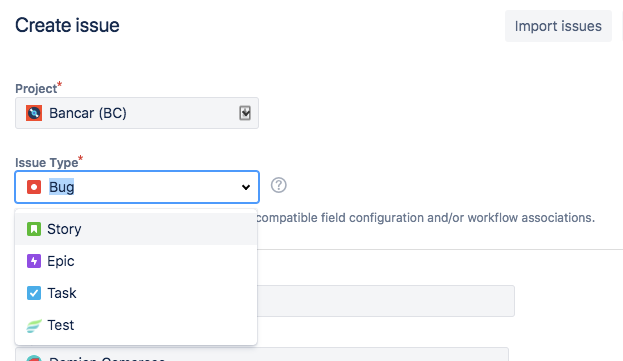
Task: Click the Import issues button
Action: pos(558,26)
